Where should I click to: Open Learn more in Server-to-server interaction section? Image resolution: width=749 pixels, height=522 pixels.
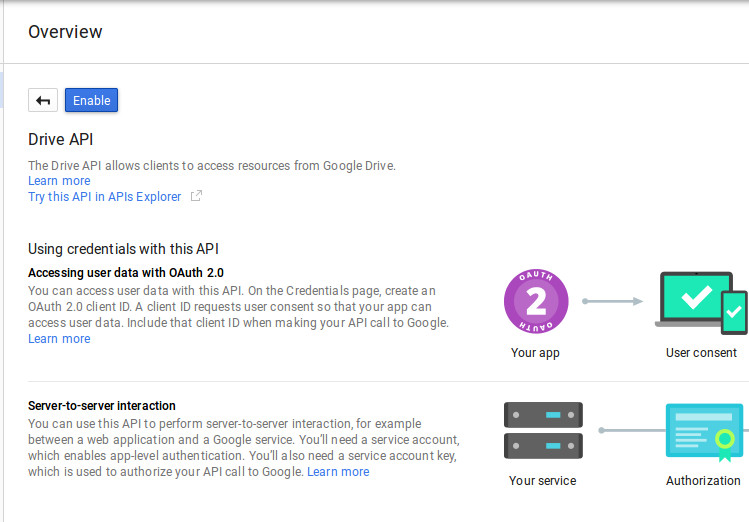click(x=338, y=472)
